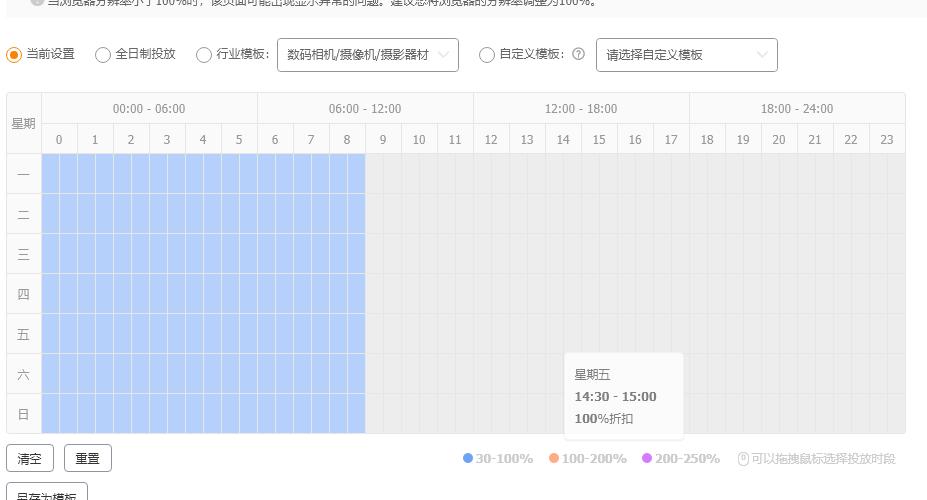Viewport: 927px width, 500px height.
Task: Click the orange 100-200% legend dot
Action: pyautogui.click(x=554, y=458)
